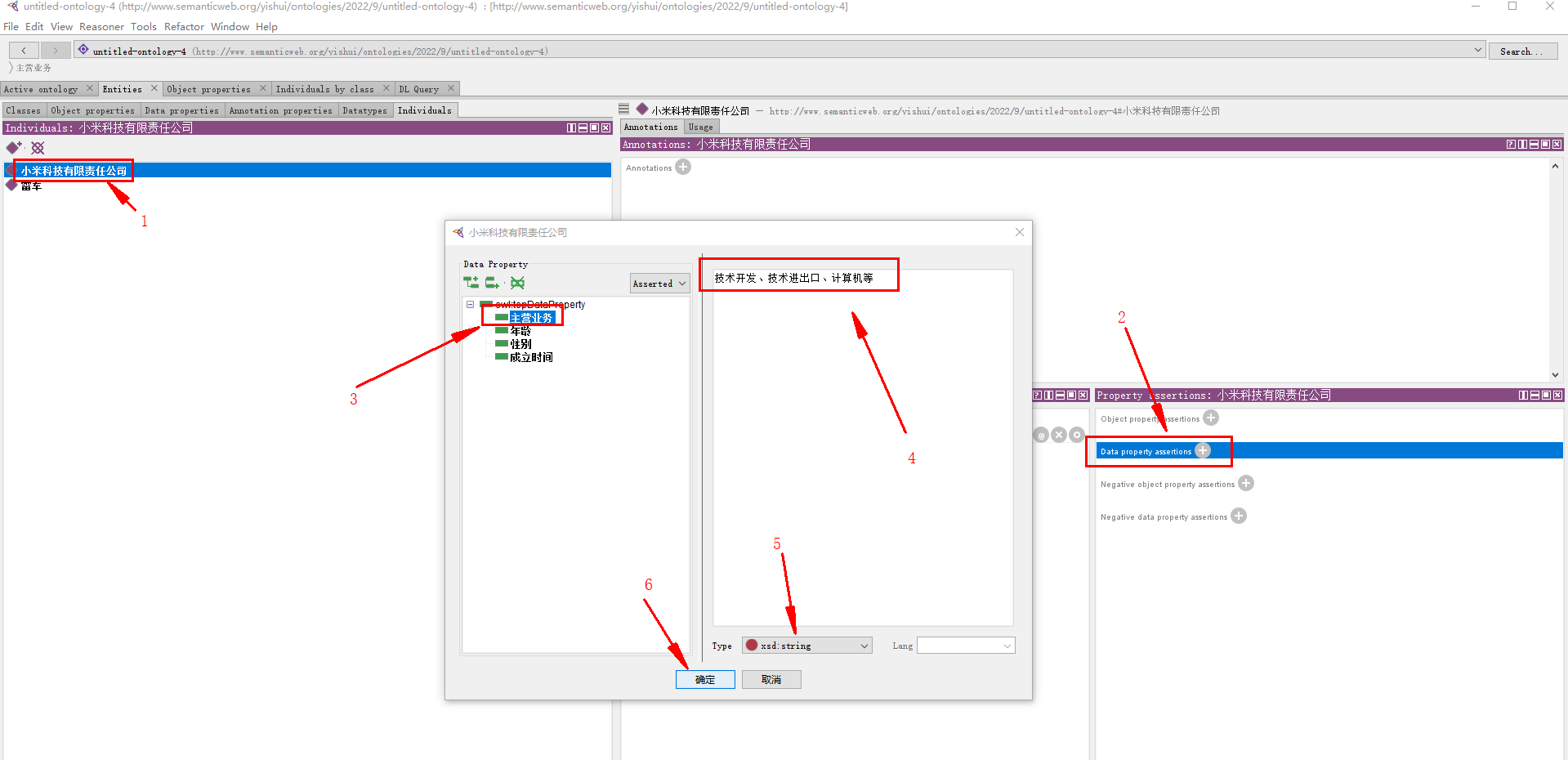Show help for the Annotations panel

point(1511,144)
